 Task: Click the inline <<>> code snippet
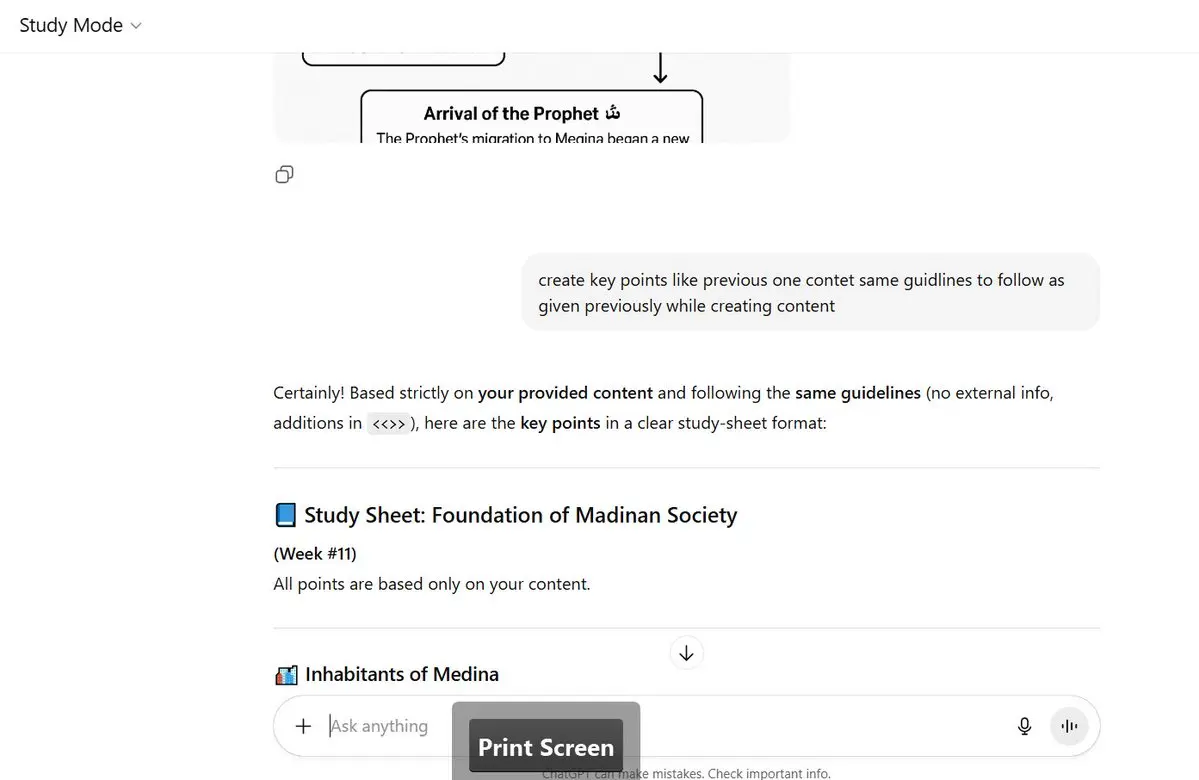388,423
